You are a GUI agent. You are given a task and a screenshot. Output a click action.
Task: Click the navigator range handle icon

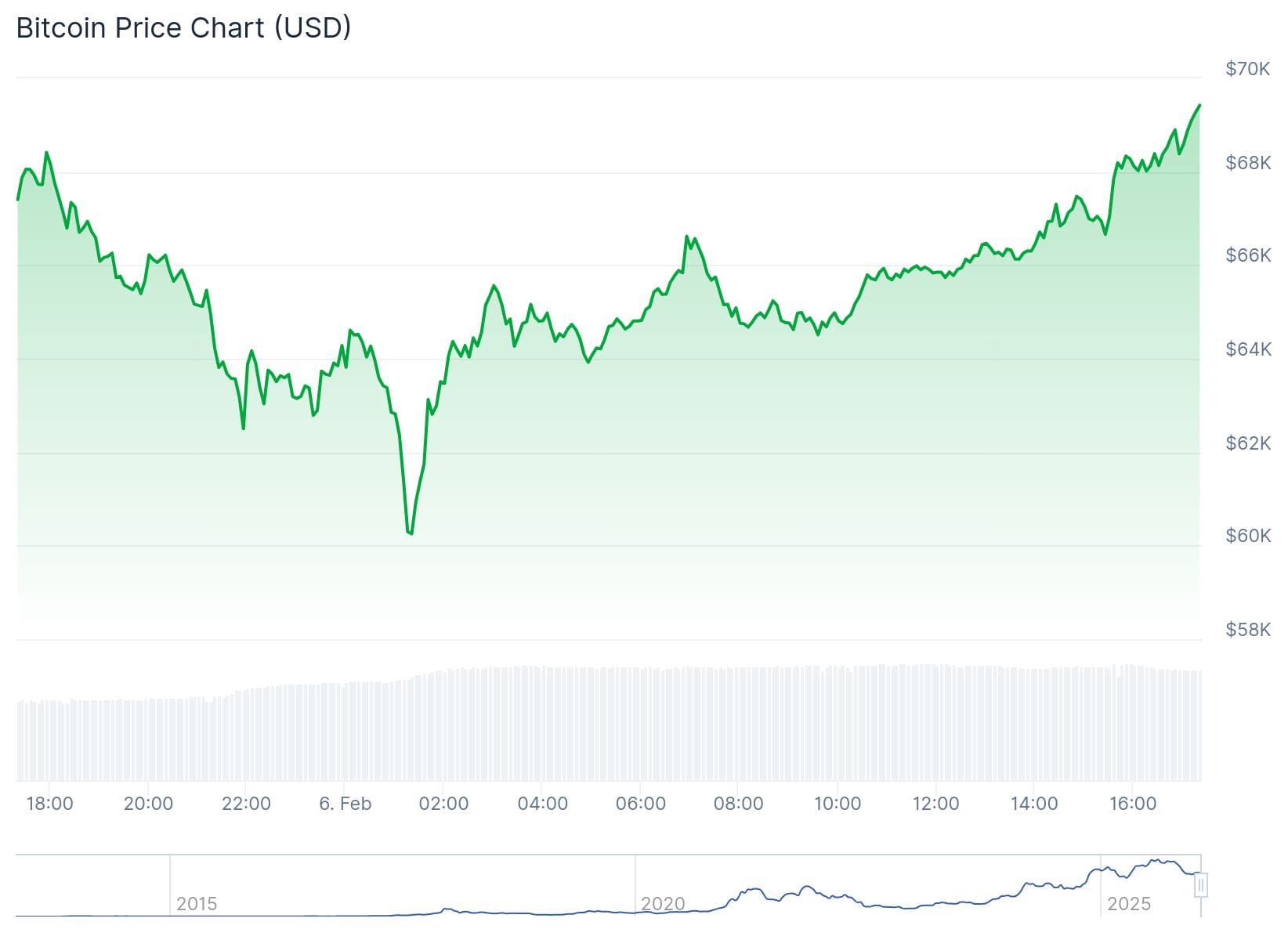click(1201, 885)
